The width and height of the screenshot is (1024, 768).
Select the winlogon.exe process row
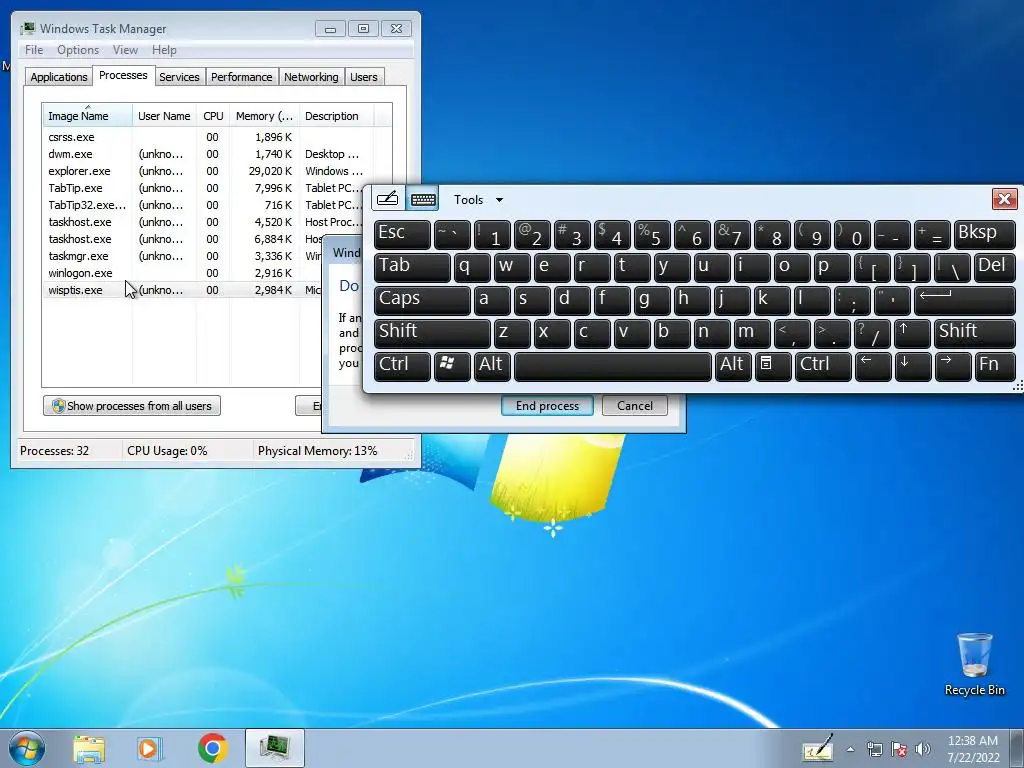pyautogui.click(x=183, y=273)
